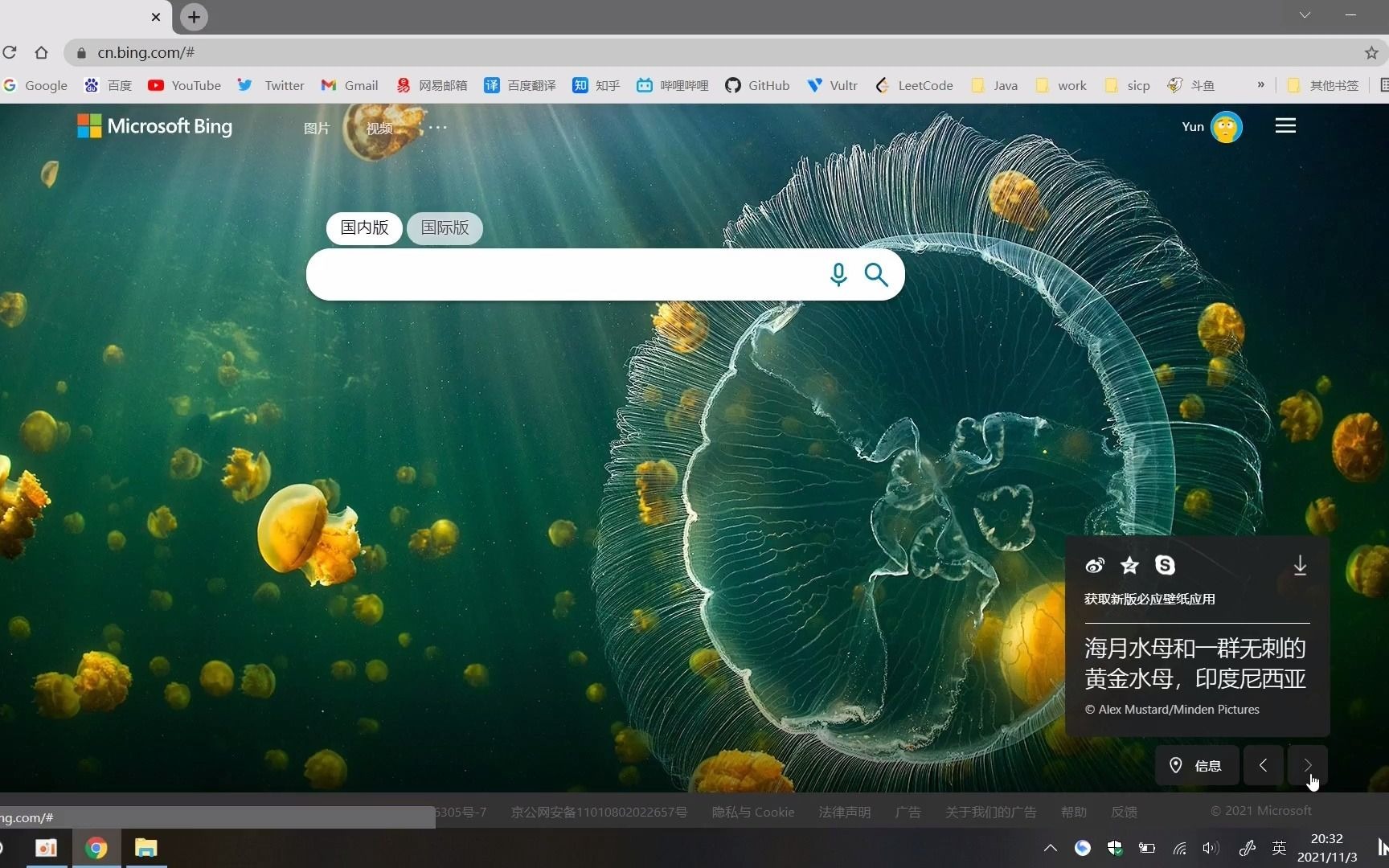Open 百度翻译 bookmark
Screen dimensions: 1389x868
coord(520,85)
